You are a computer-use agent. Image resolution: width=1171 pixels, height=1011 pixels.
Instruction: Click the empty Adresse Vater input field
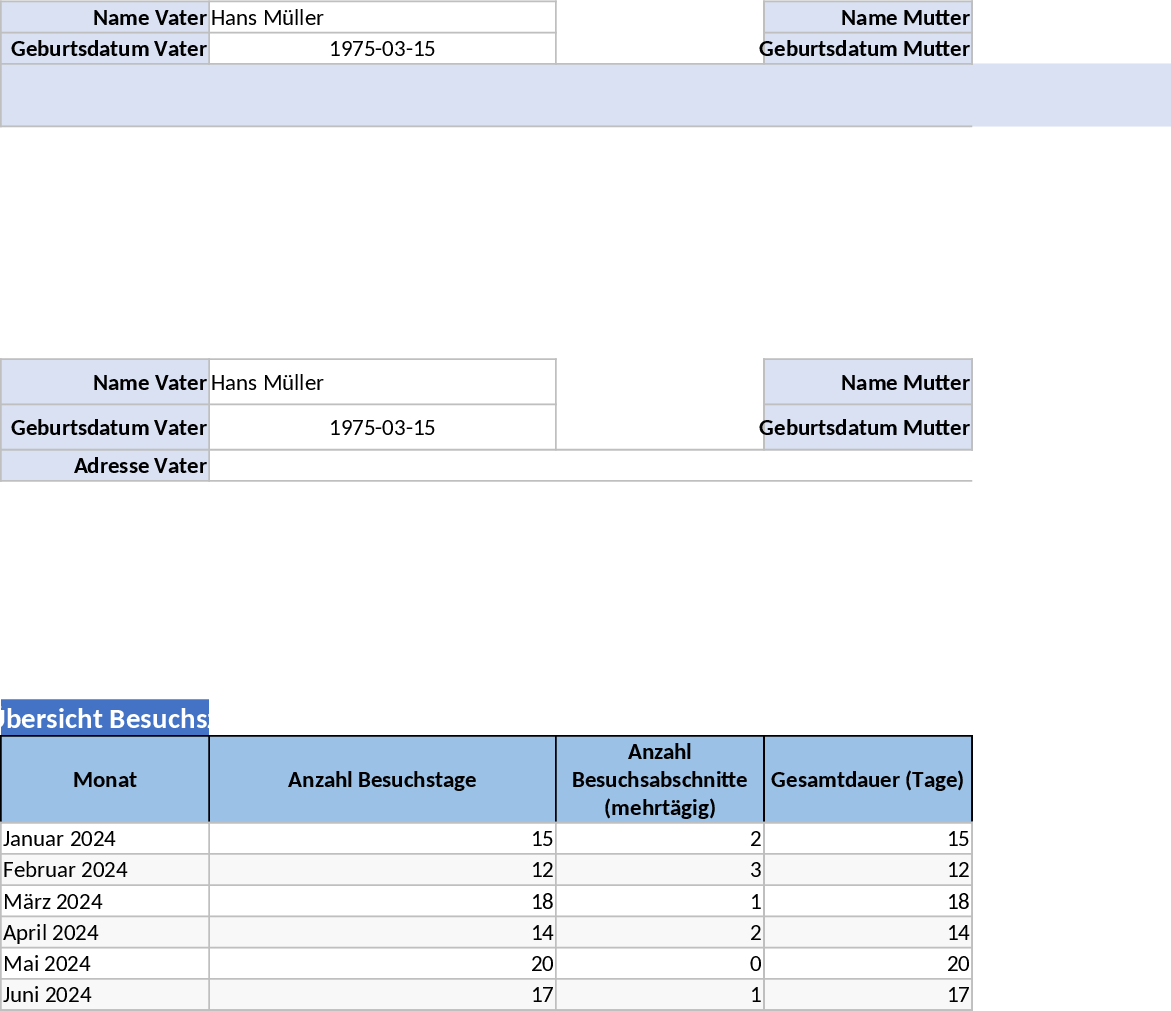pyautogui.click(x=590, y=465)
